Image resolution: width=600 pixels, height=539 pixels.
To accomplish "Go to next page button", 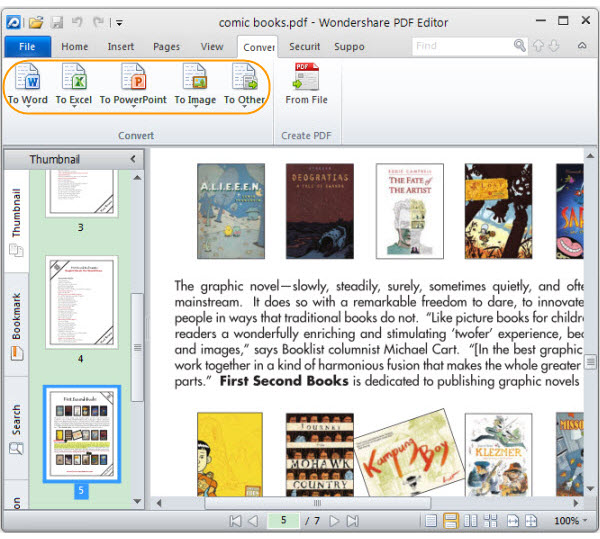I will [334, 521].
